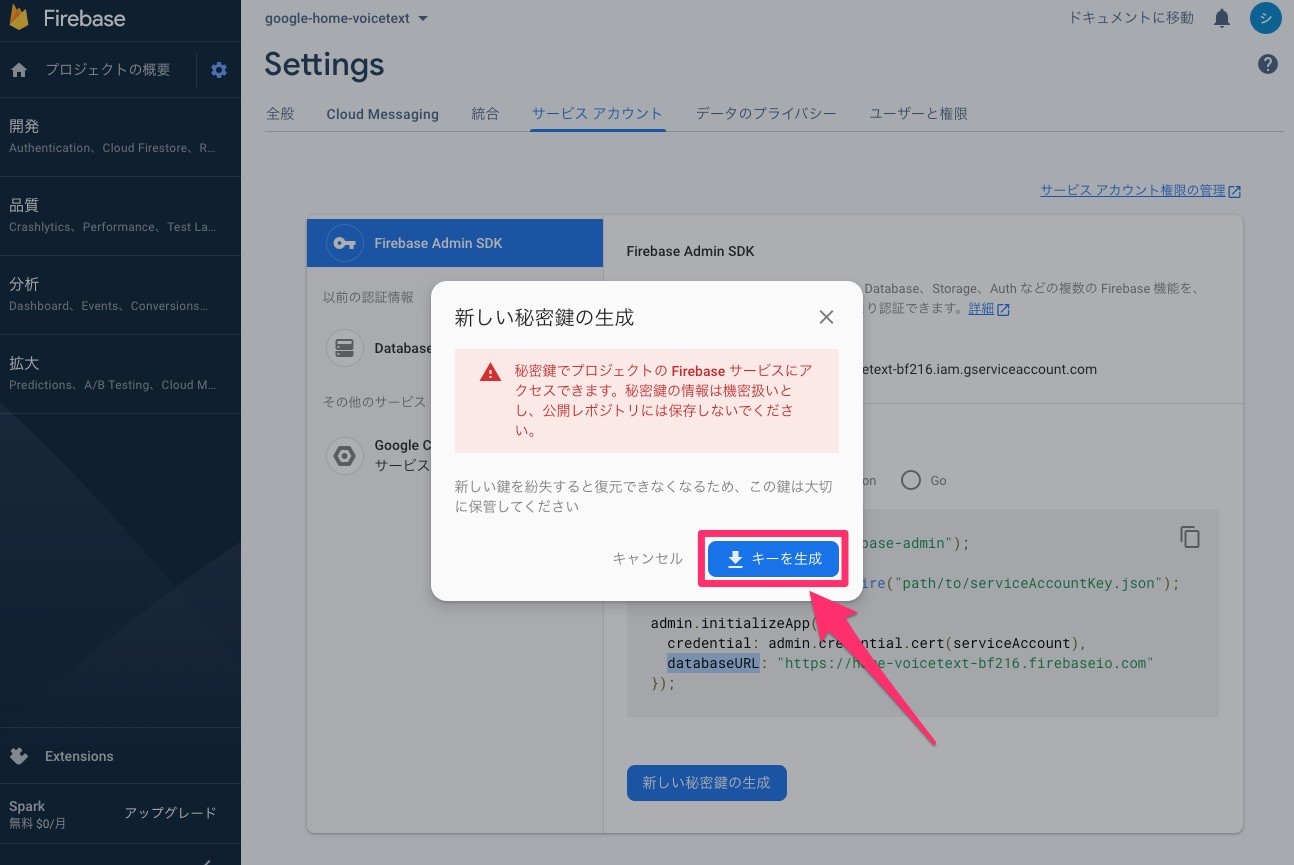Expand the 分析 sidebar section
The width and height of the screenshot is (1294, 865).
click(x=120, y=295)
